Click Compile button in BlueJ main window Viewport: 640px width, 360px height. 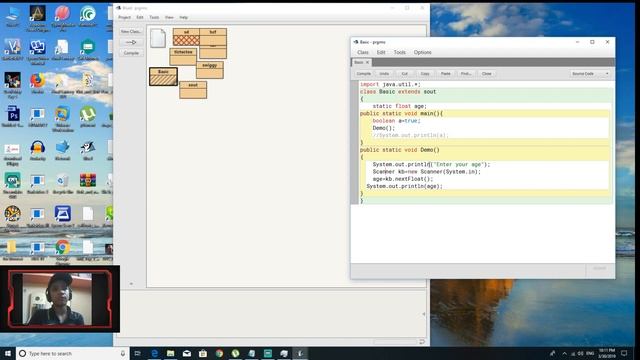pyautogui.click(x=131, y=53)
